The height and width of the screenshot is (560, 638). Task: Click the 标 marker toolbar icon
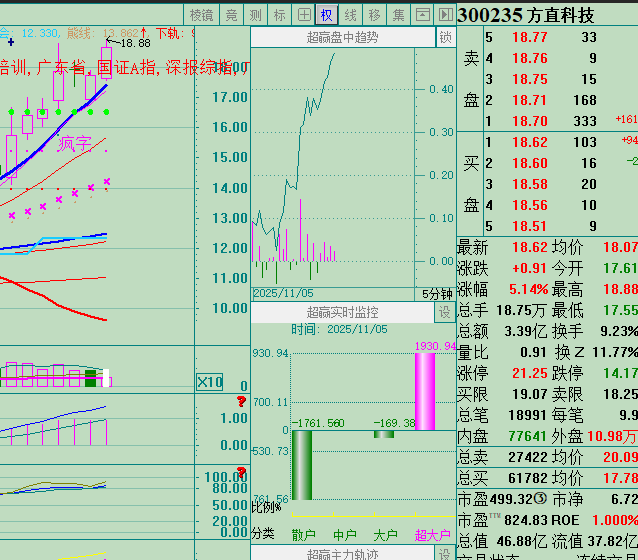pyautogui.click(x=280, y=14)
